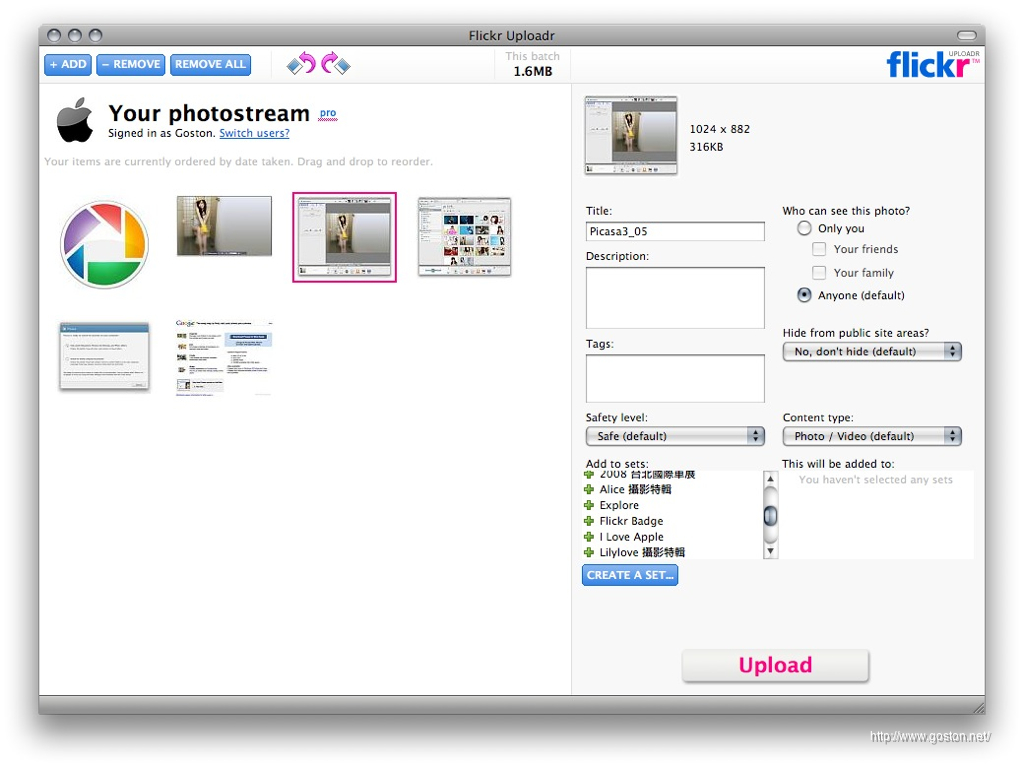Click the rotate right icon
The image size is (1024, 768).
tap(336, 64)
